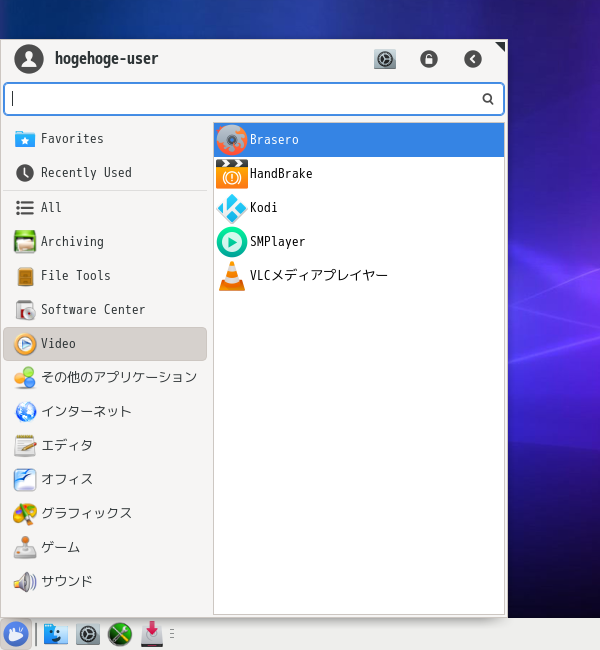
Task: Click the SMPlayer text label
Action: coord(277,242)
